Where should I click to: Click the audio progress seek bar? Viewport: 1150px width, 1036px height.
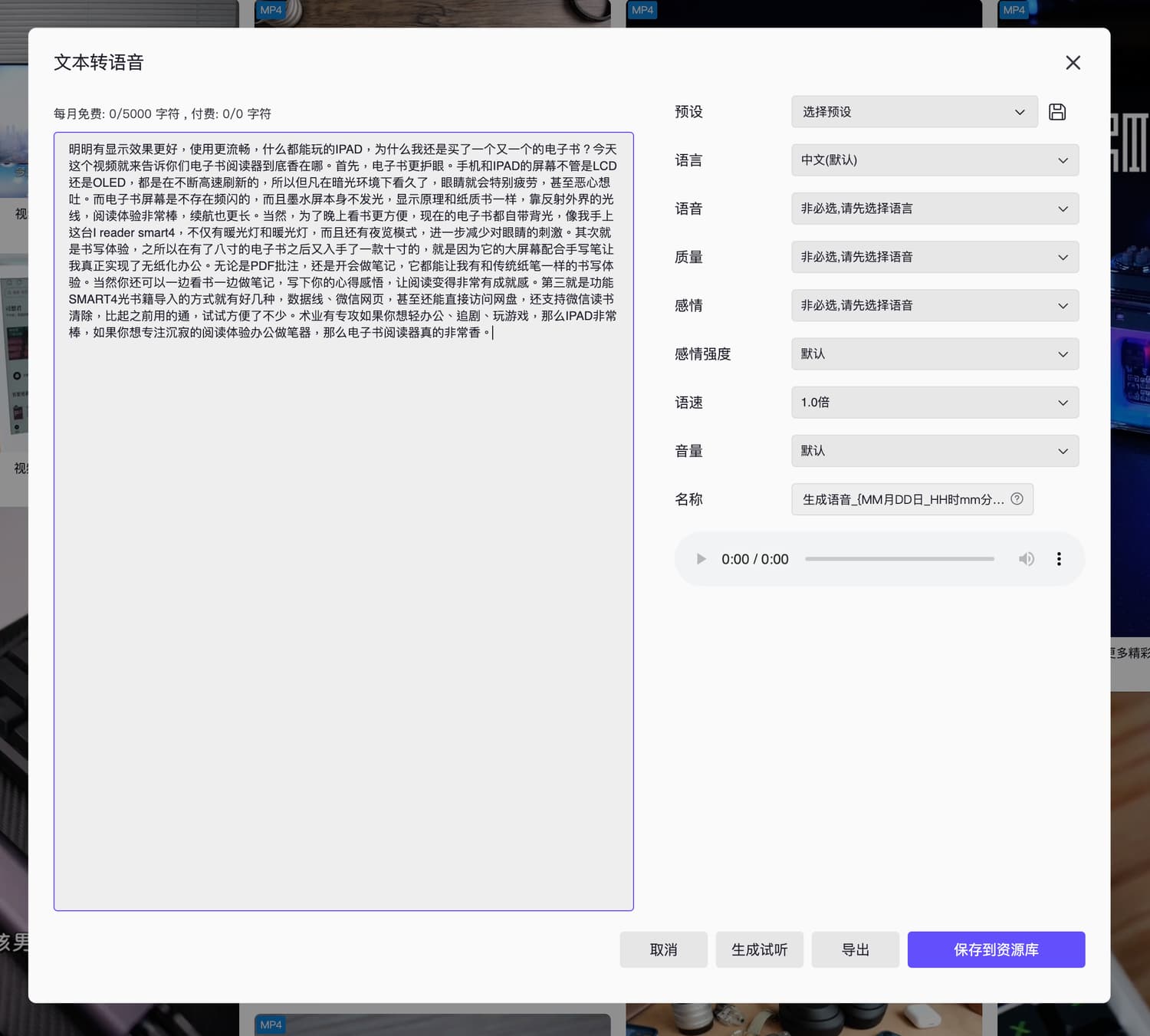tap(899, 559)
